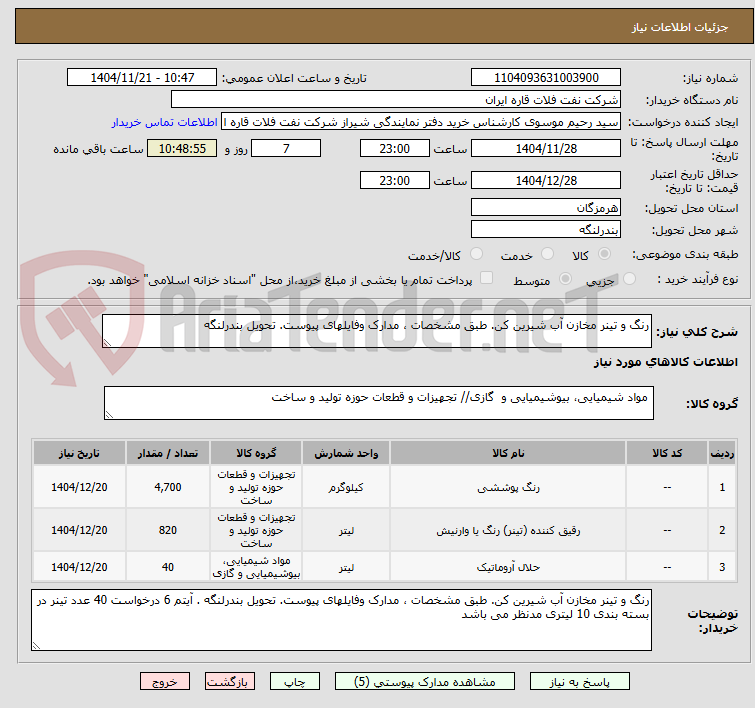Click the گروه کالا column header in table
The image size is (755, 708).
(256, 453)
